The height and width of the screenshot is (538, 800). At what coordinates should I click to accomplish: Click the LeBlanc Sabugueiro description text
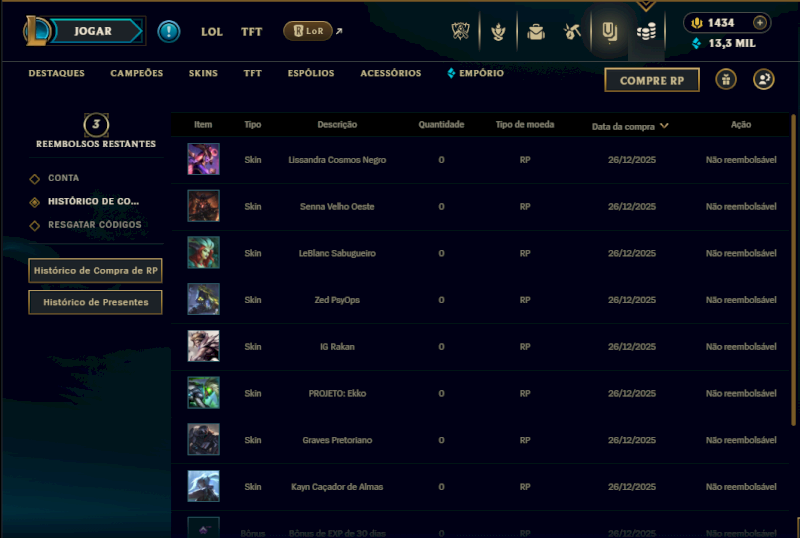[x=337, y=253]
